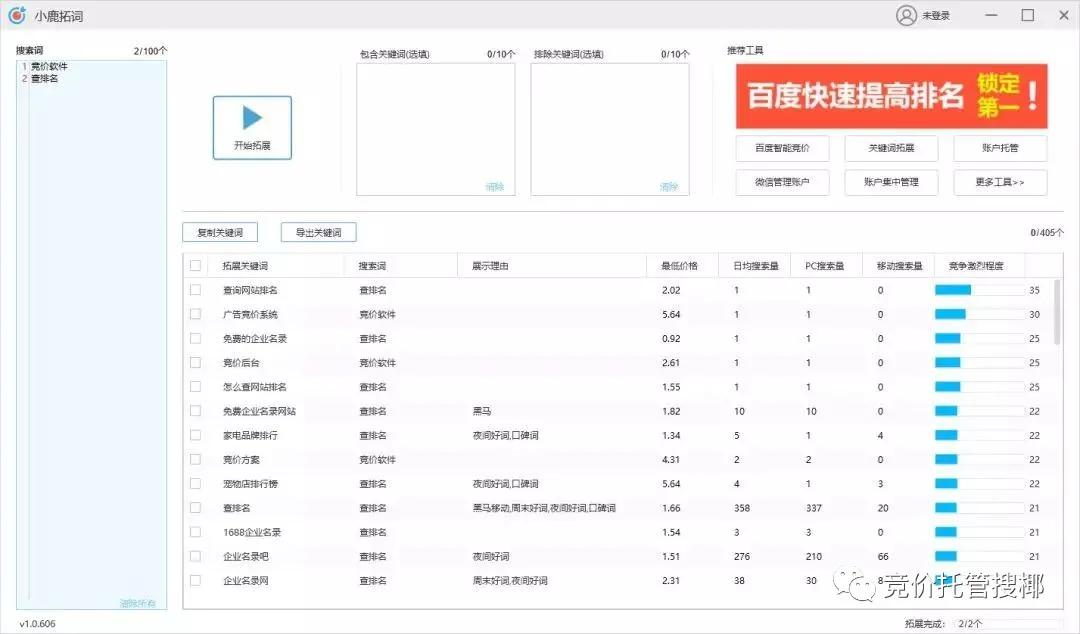Open the 微信管理账户 tool

782,183
